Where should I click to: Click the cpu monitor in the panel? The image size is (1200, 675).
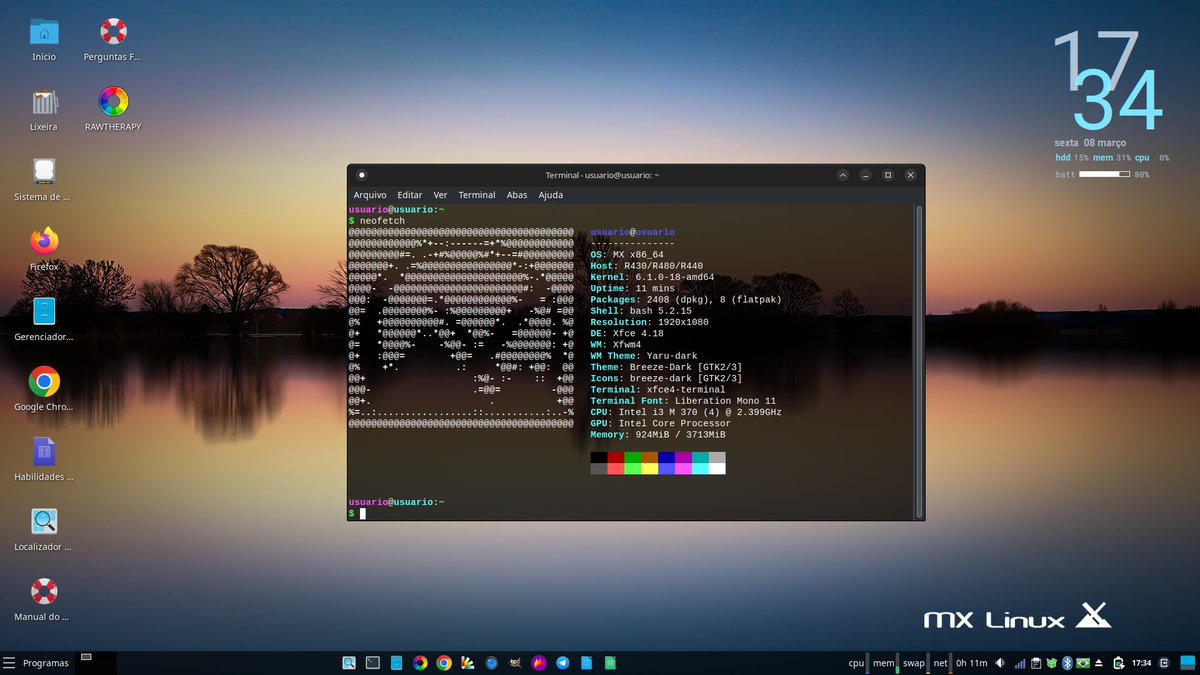[859, 663]
